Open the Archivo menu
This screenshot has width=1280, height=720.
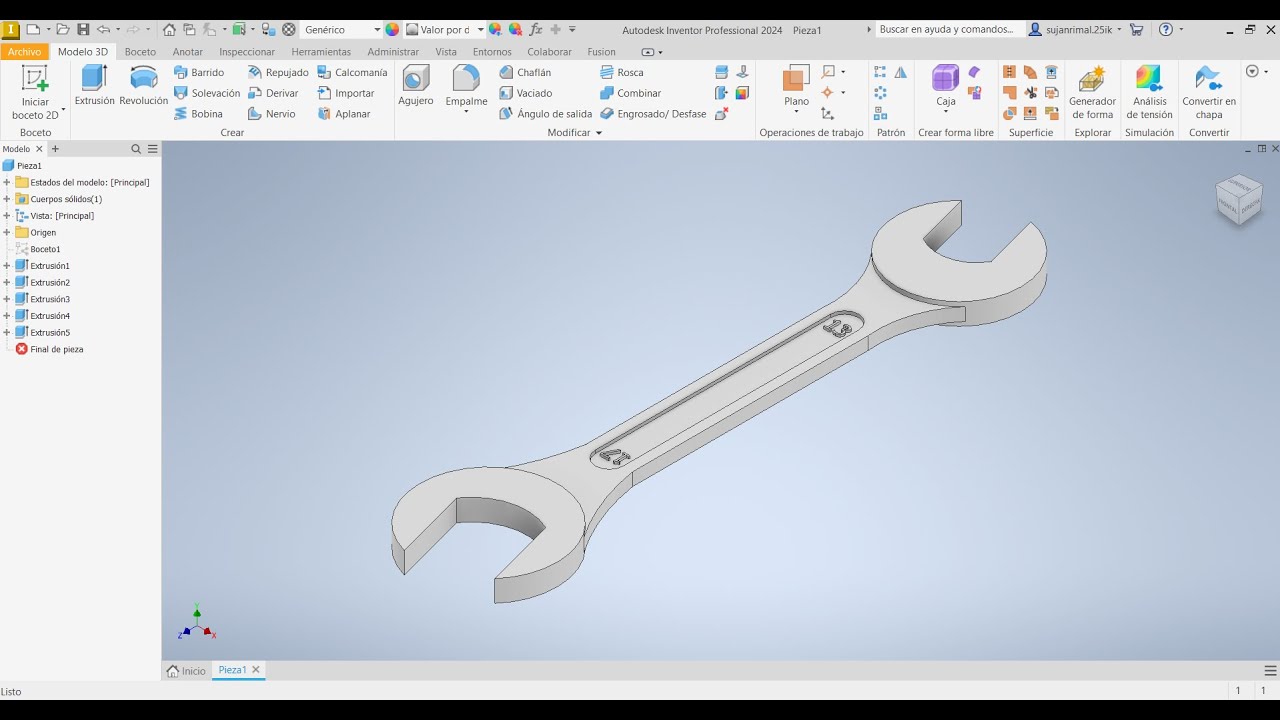coord(25,52)
